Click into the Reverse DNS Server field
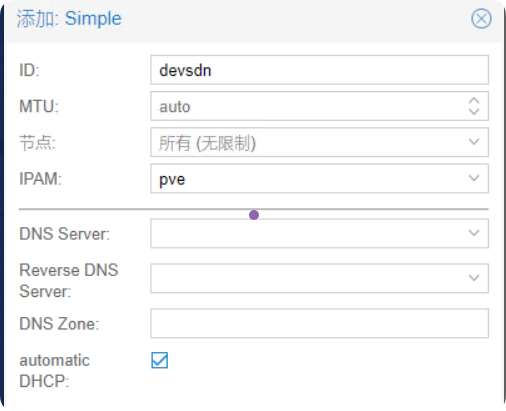 [319, 278]
